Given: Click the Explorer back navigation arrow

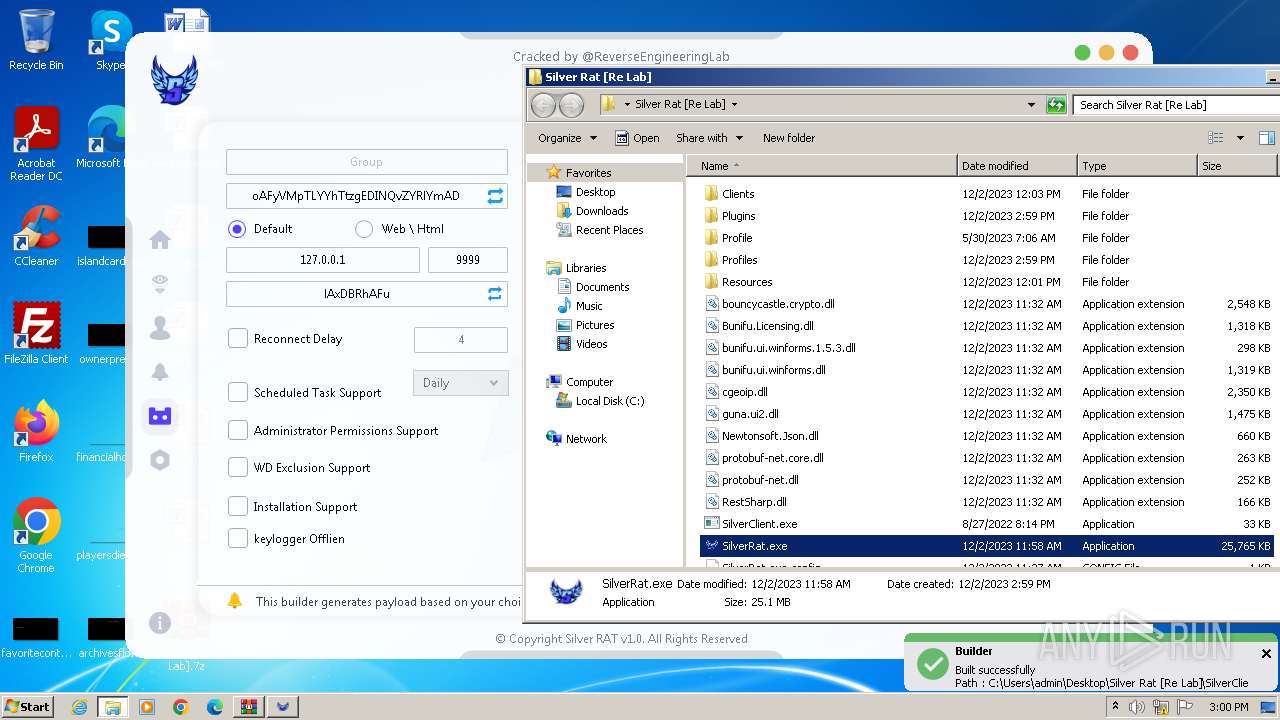Looking at the screenshot, I should [x=543, y=104].
